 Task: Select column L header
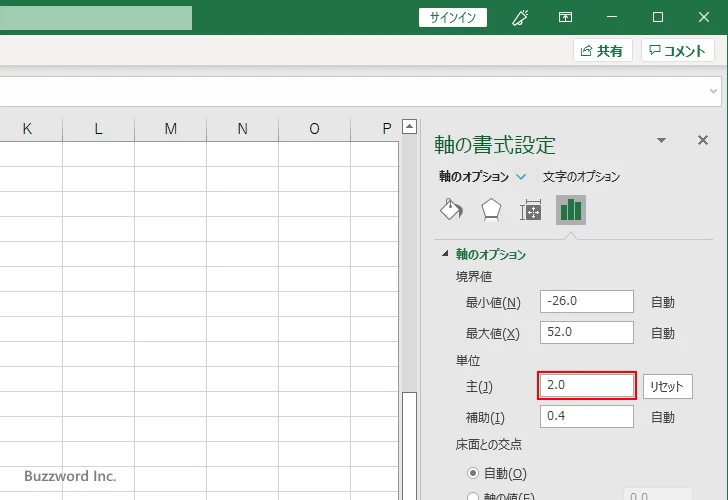tap(98, 129)
